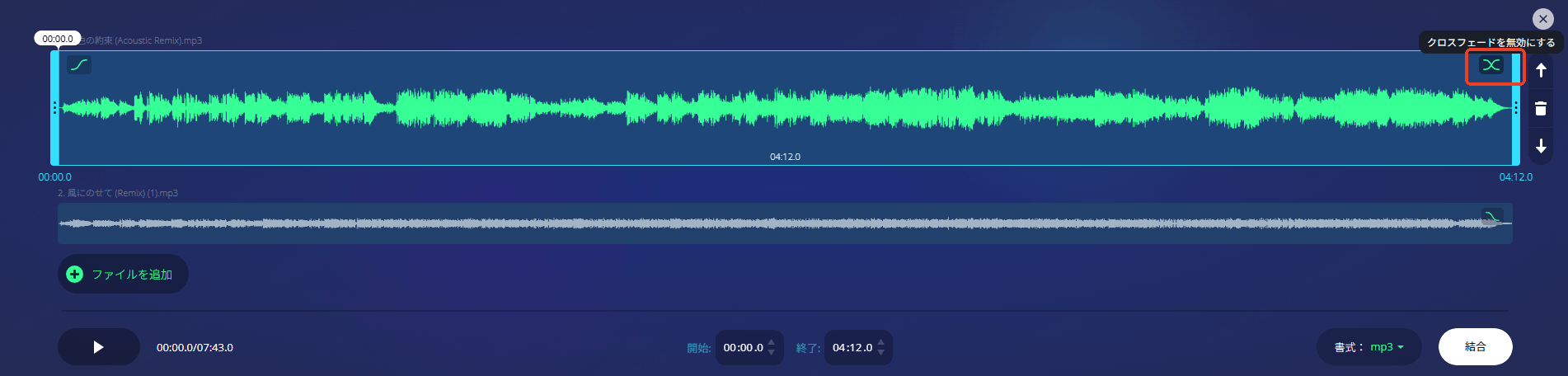Click the 00:00.0 start label below the first track
The width and height of the screenshot is (1568, 376).
tap(54, 177)
